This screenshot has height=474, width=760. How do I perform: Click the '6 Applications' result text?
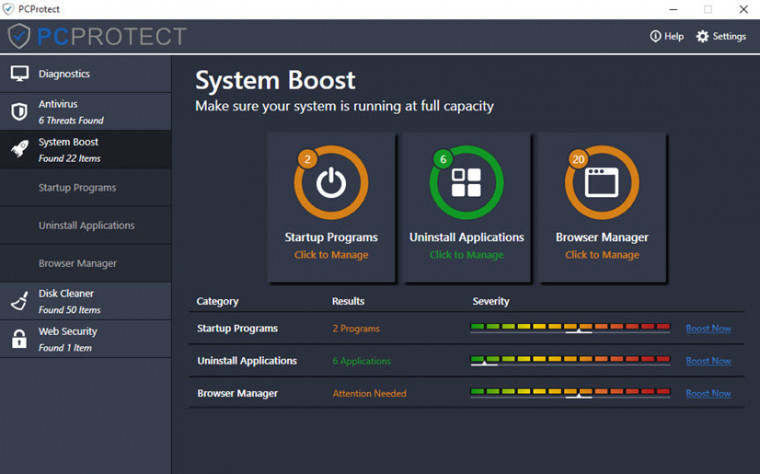(361, 361)
